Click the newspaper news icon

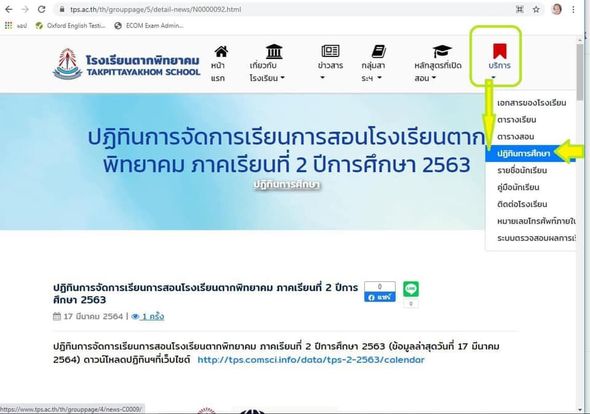[x=330, y=51]
